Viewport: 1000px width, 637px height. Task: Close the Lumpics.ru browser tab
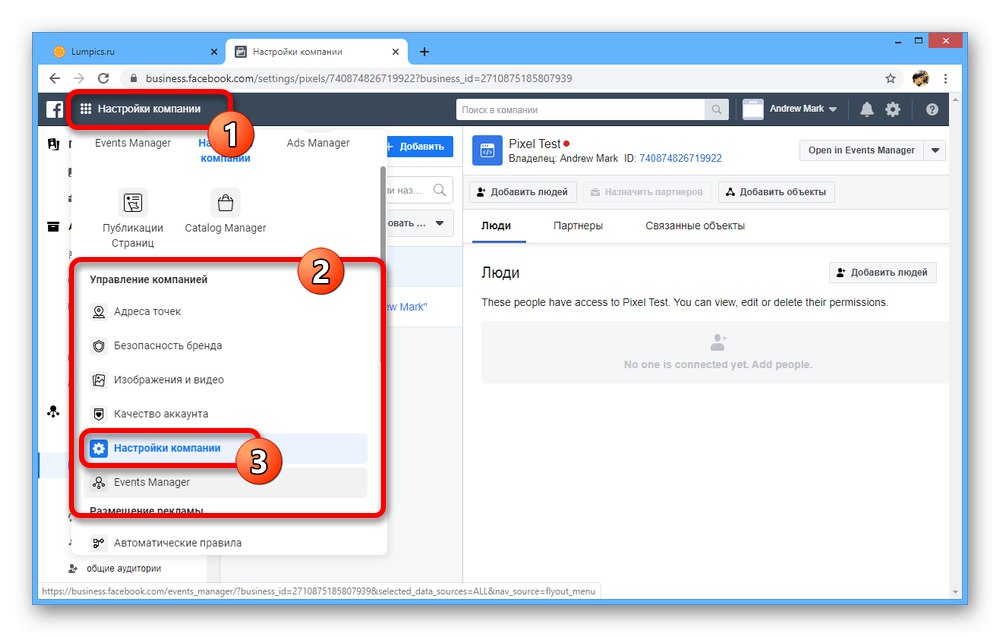[214, 52]
